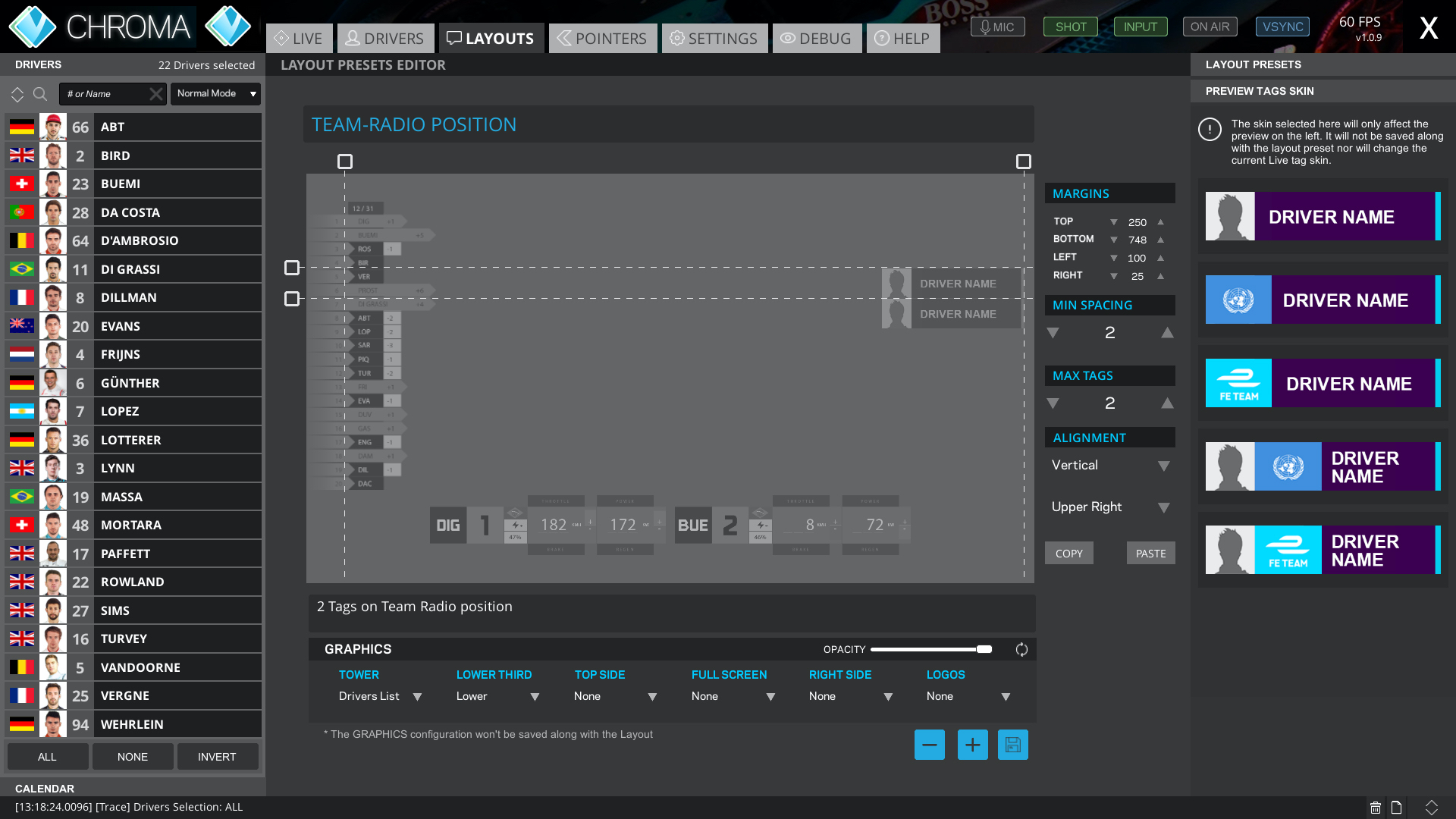This screenshot has height=819, width=1456.
Task: Clear the driver name filter with X
Action: [x=155, y=94]
